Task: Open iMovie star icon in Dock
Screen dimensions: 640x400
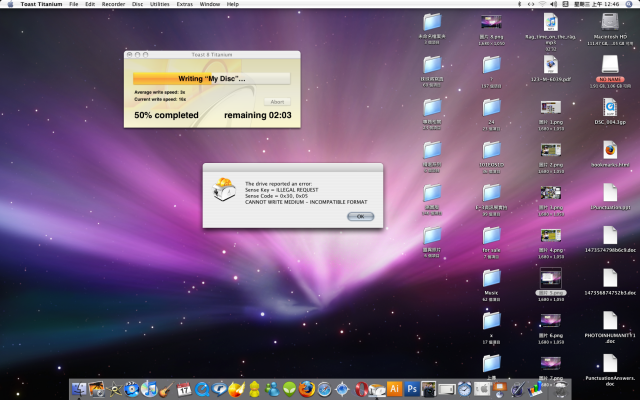Action: (x=114, y=389)
